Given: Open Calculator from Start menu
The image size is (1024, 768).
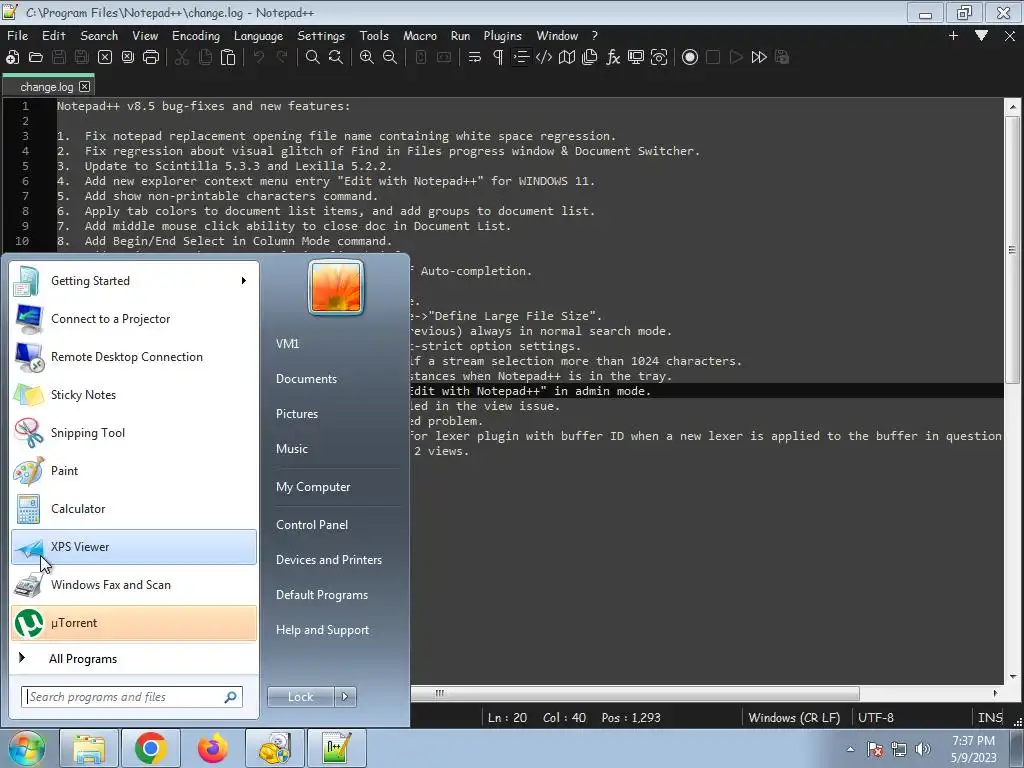Looking at the screenshot, I should [134, 509].
